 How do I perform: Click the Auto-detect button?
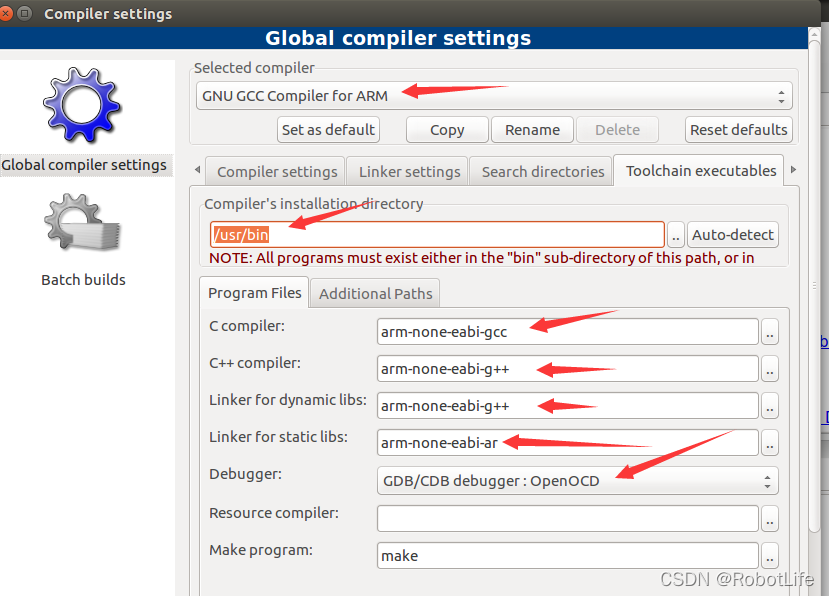[x=733, y=235]
